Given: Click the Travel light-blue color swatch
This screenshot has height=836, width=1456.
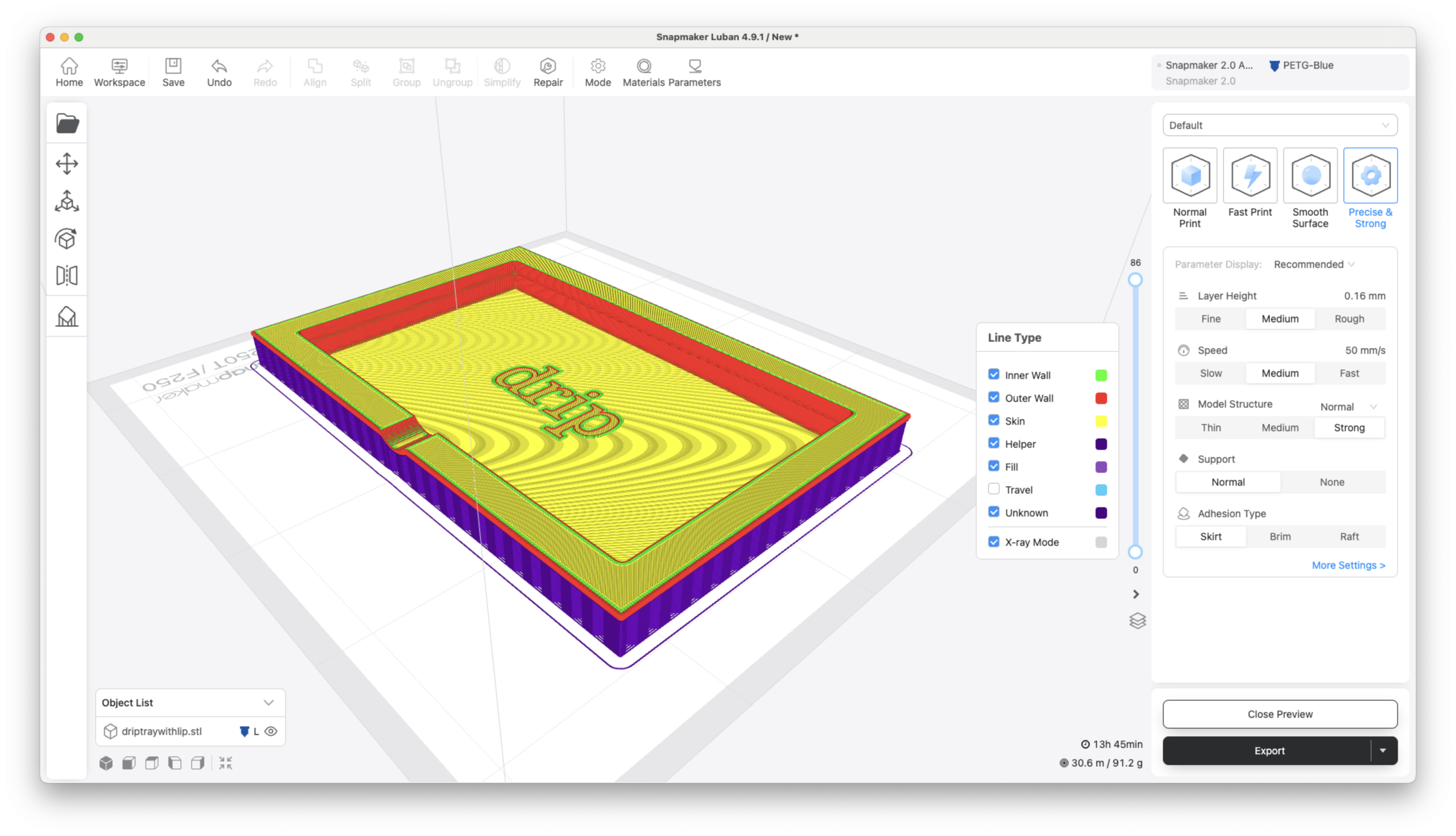Looking at the screenshot, I should pyautogui.click(x=1100, y=490).
